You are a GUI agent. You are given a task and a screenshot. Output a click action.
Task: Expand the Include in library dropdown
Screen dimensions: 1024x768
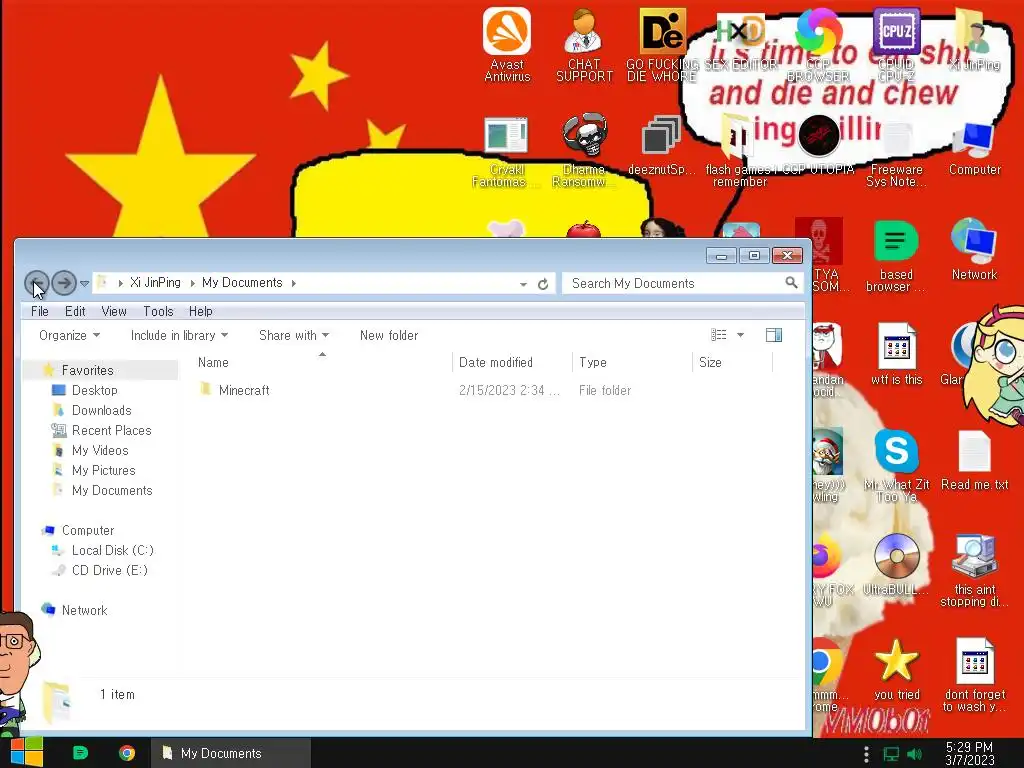(179, 335)
